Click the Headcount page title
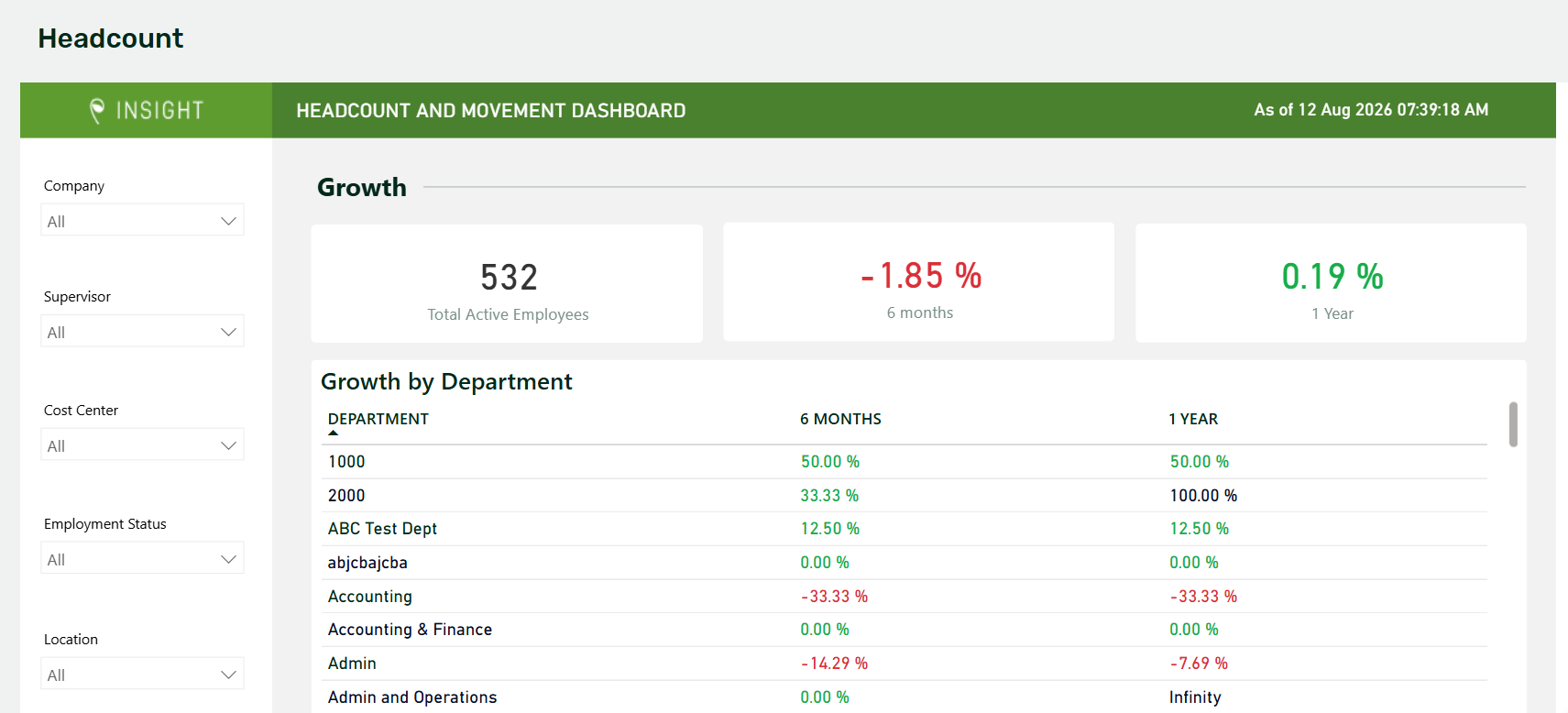Viewport: 1568px width, 713px height. click(x=111, y=38)
